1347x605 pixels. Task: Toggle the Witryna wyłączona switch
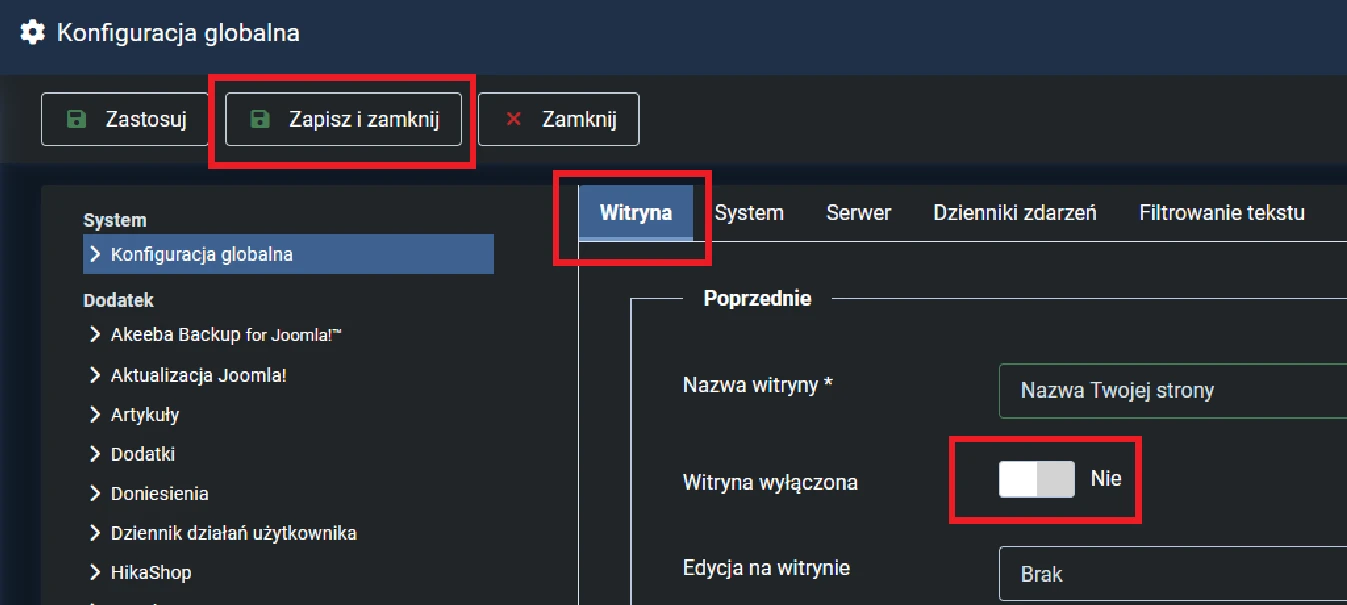[1036, 479]
